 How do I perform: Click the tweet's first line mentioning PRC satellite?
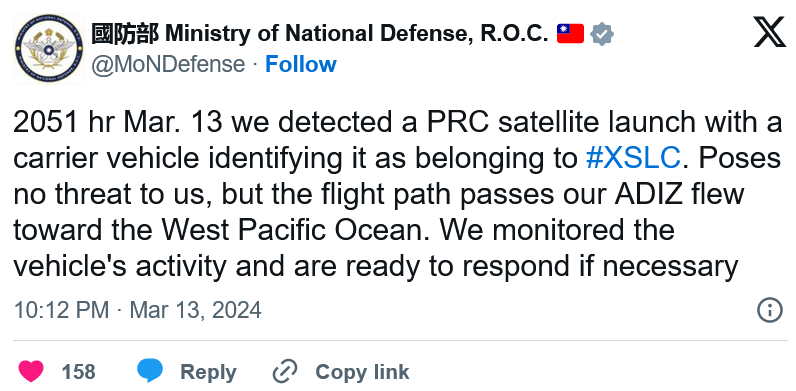click(397, 122)
